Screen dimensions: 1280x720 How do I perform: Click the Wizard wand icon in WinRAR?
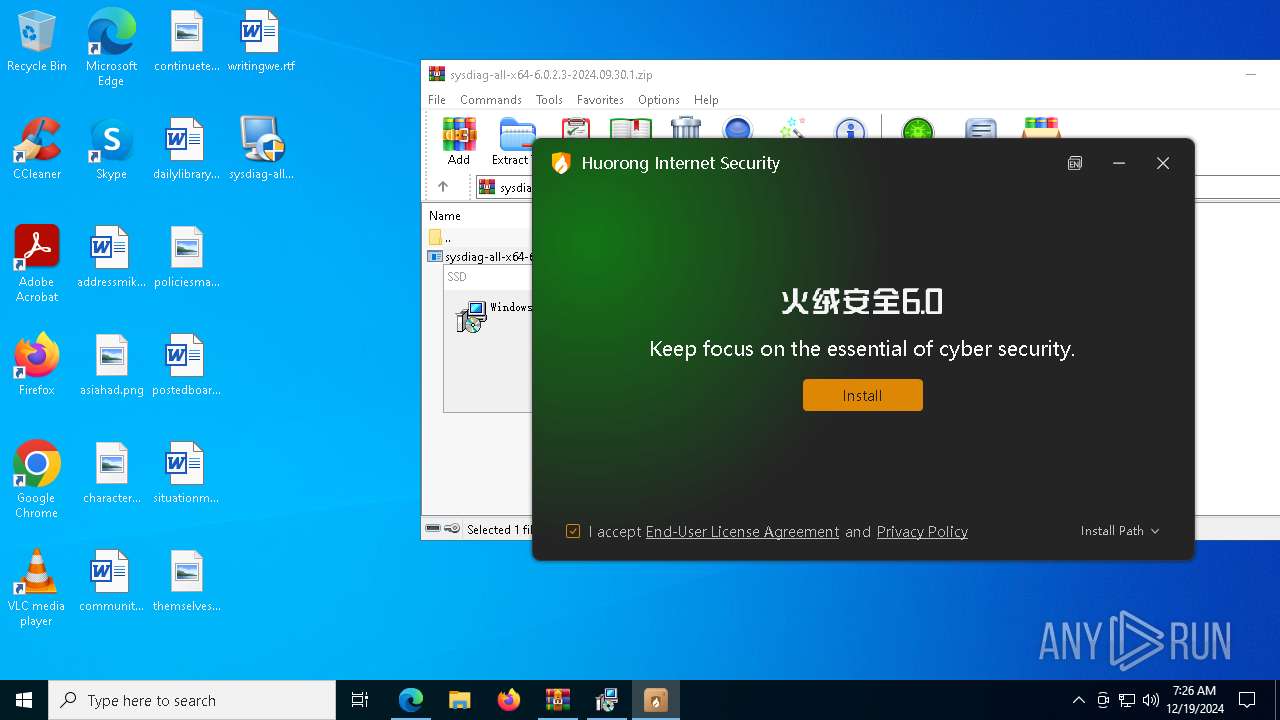click(x=793, y=128)
